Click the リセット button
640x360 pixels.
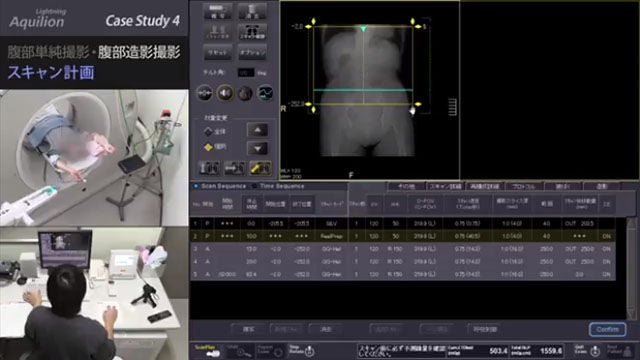[x=218, y=53]
